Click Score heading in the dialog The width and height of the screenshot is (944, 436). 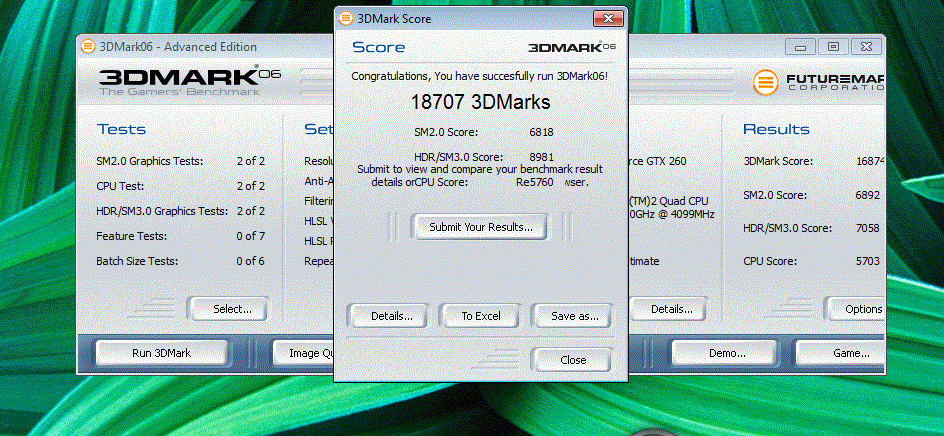(379, 47)
